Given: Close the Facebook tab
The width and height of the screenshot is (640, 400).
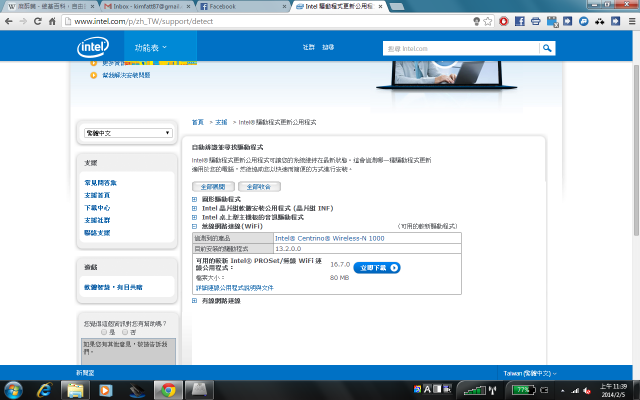Looking at the screenshot, I should 284,7.
